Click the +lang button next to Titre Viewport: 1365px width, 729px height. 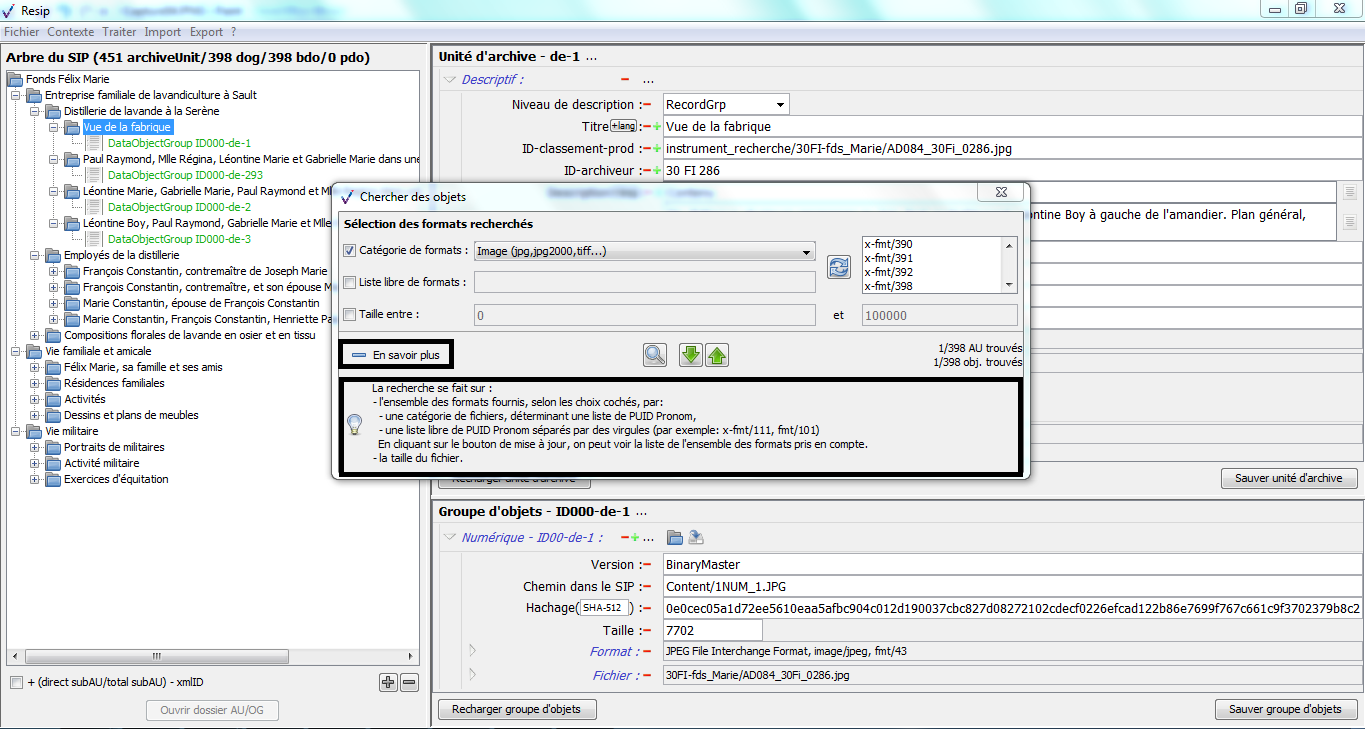tap(623, 126)
